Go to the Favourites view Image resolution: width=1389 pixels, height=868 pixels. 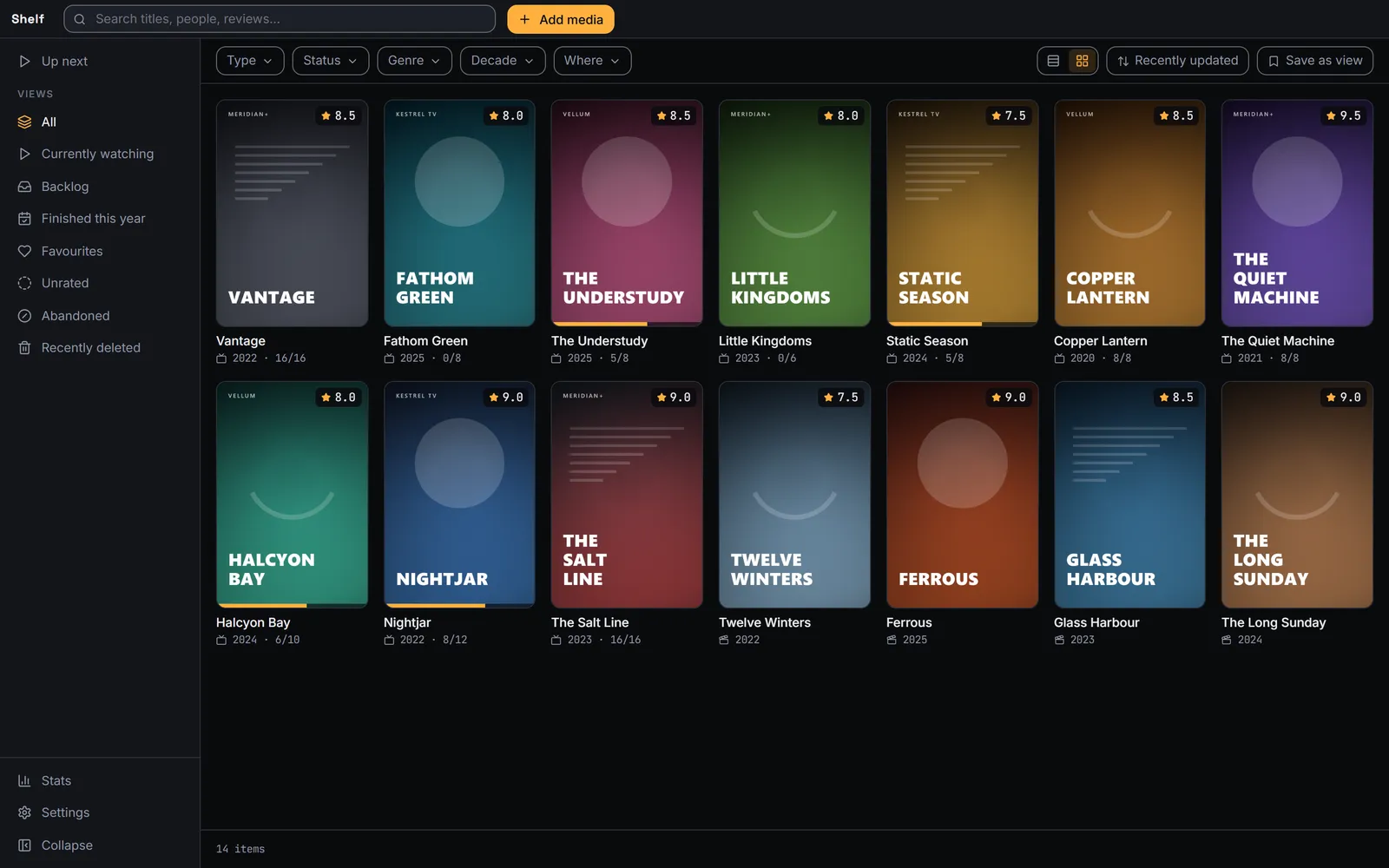tap(100, 251)
